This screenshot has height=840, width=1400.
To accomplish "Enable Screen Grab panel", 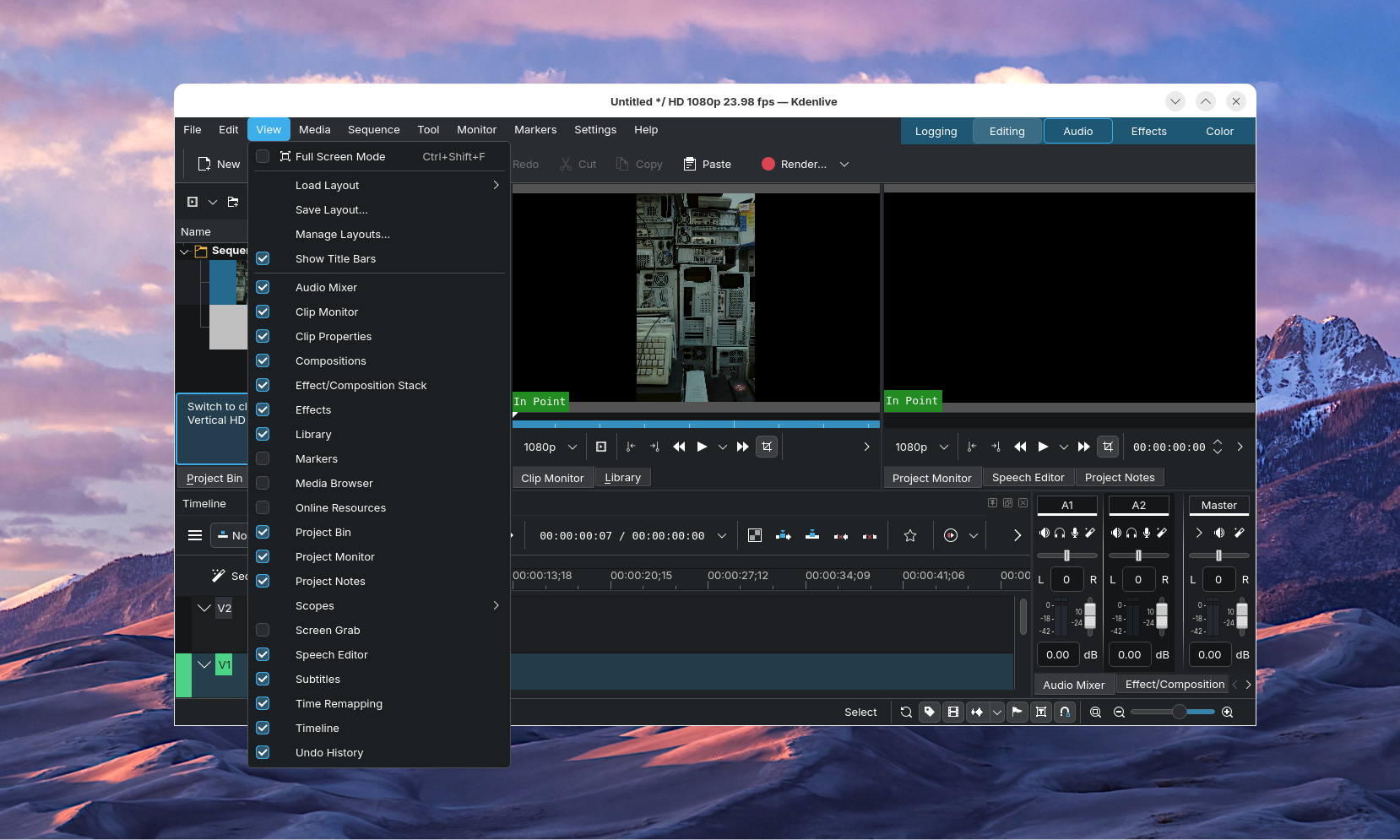I will 263,630.
